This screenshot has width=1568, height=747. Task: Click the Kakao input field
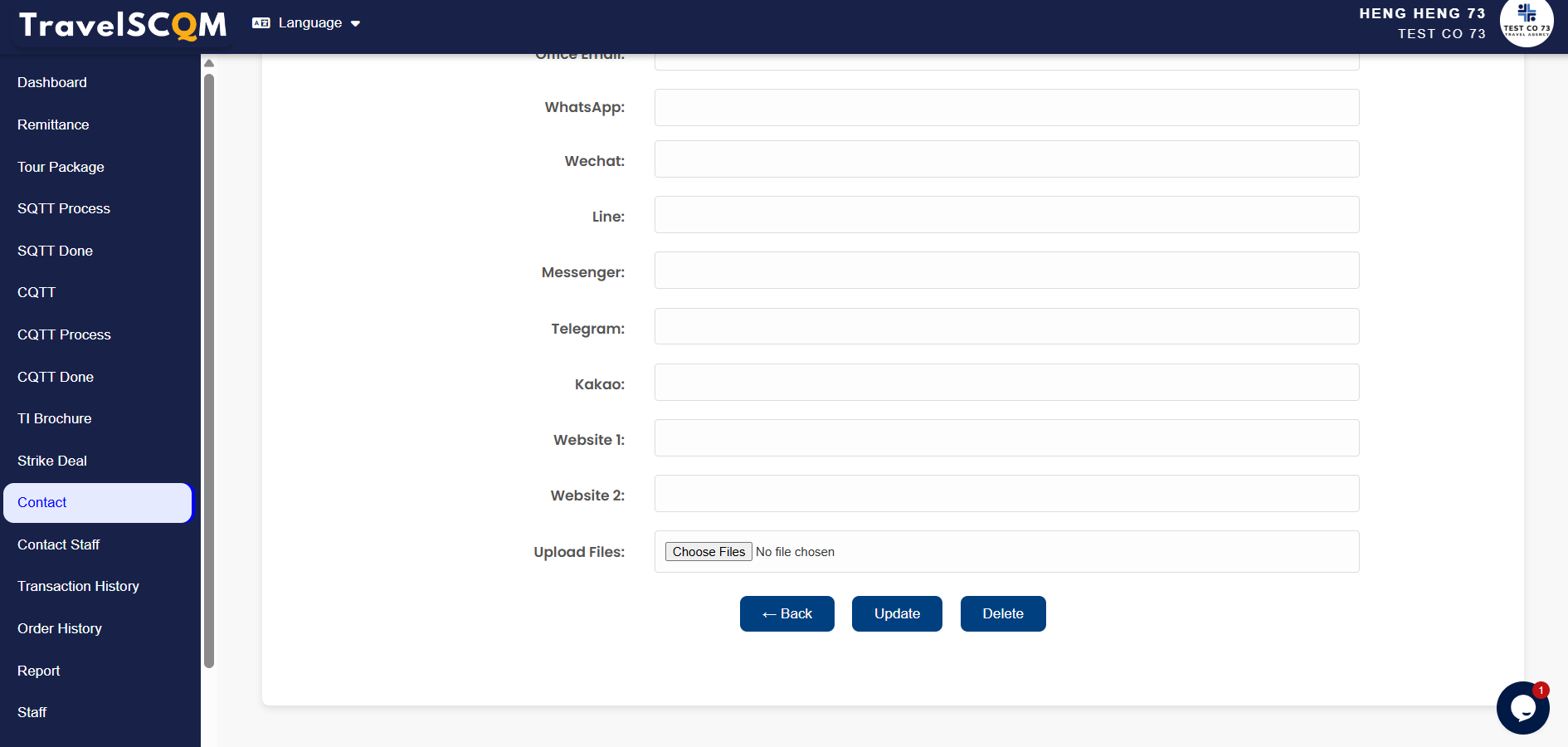(x=1006, y=383)
